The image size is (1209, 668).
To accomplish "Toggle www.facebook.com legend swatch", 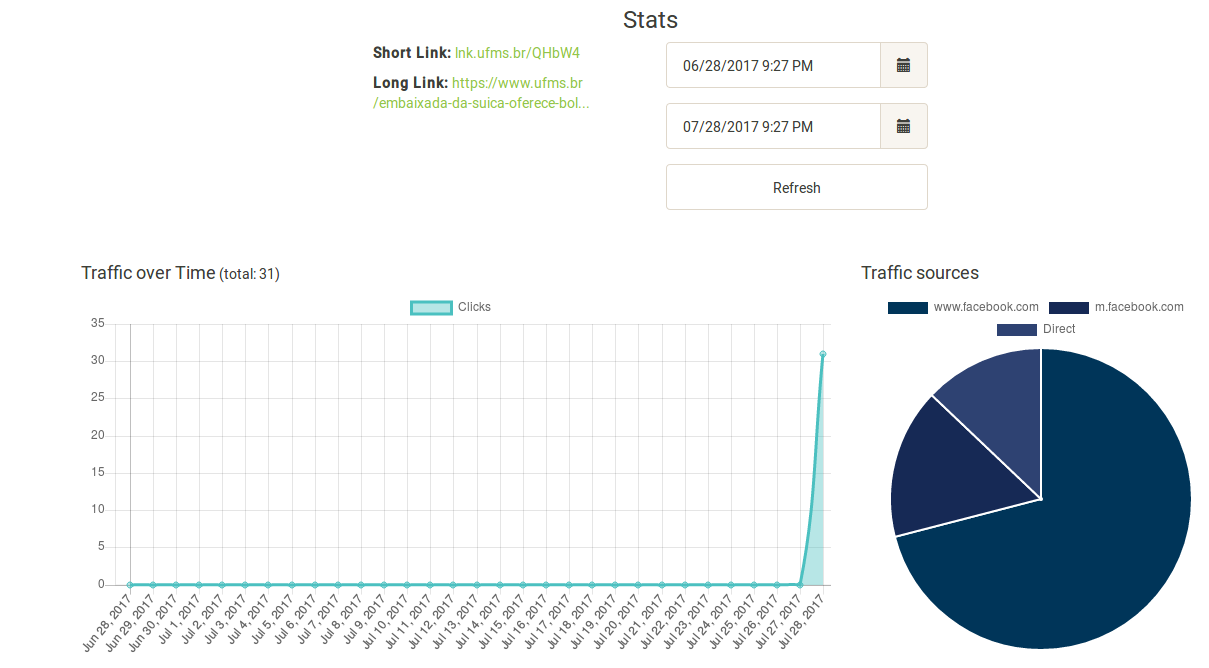I will (907, 307).
